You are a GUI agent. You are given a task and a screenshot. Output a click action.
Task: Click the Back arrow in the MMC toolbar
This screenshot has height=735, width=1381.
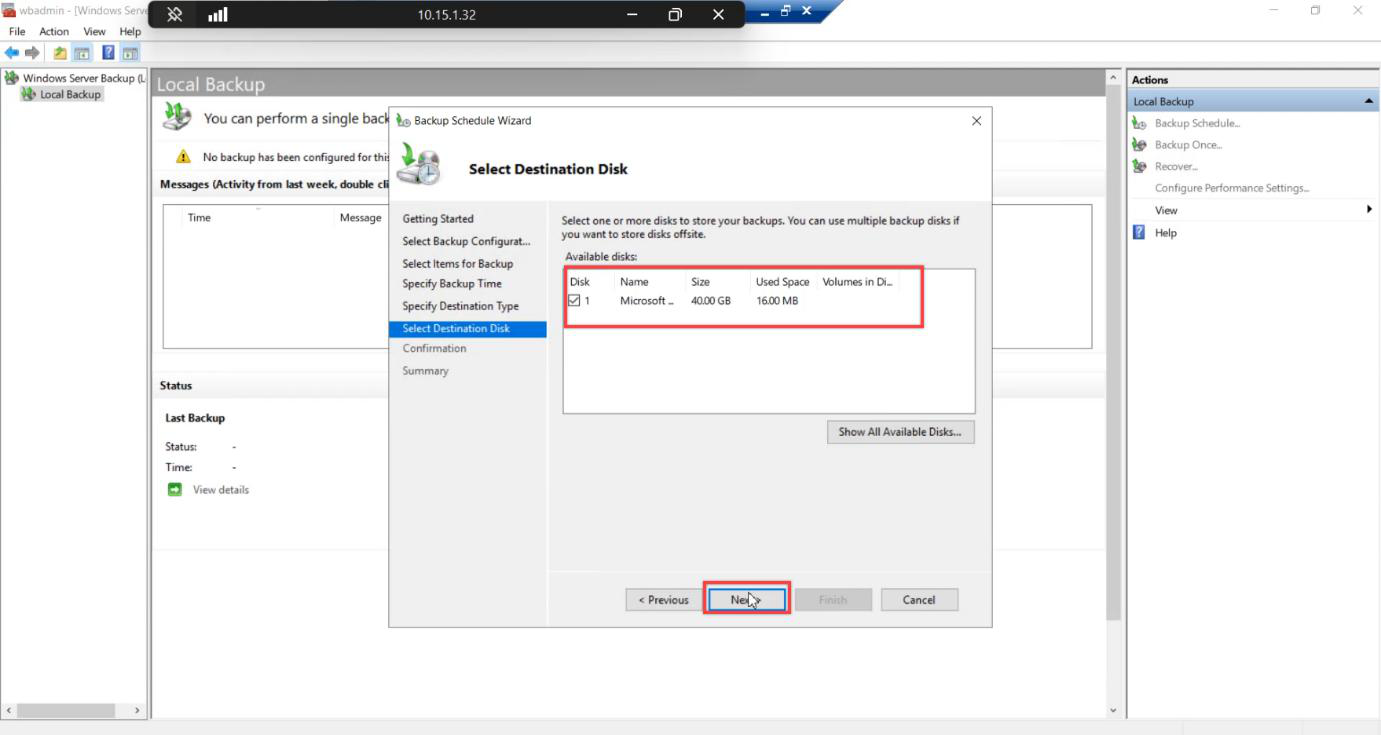11,53
